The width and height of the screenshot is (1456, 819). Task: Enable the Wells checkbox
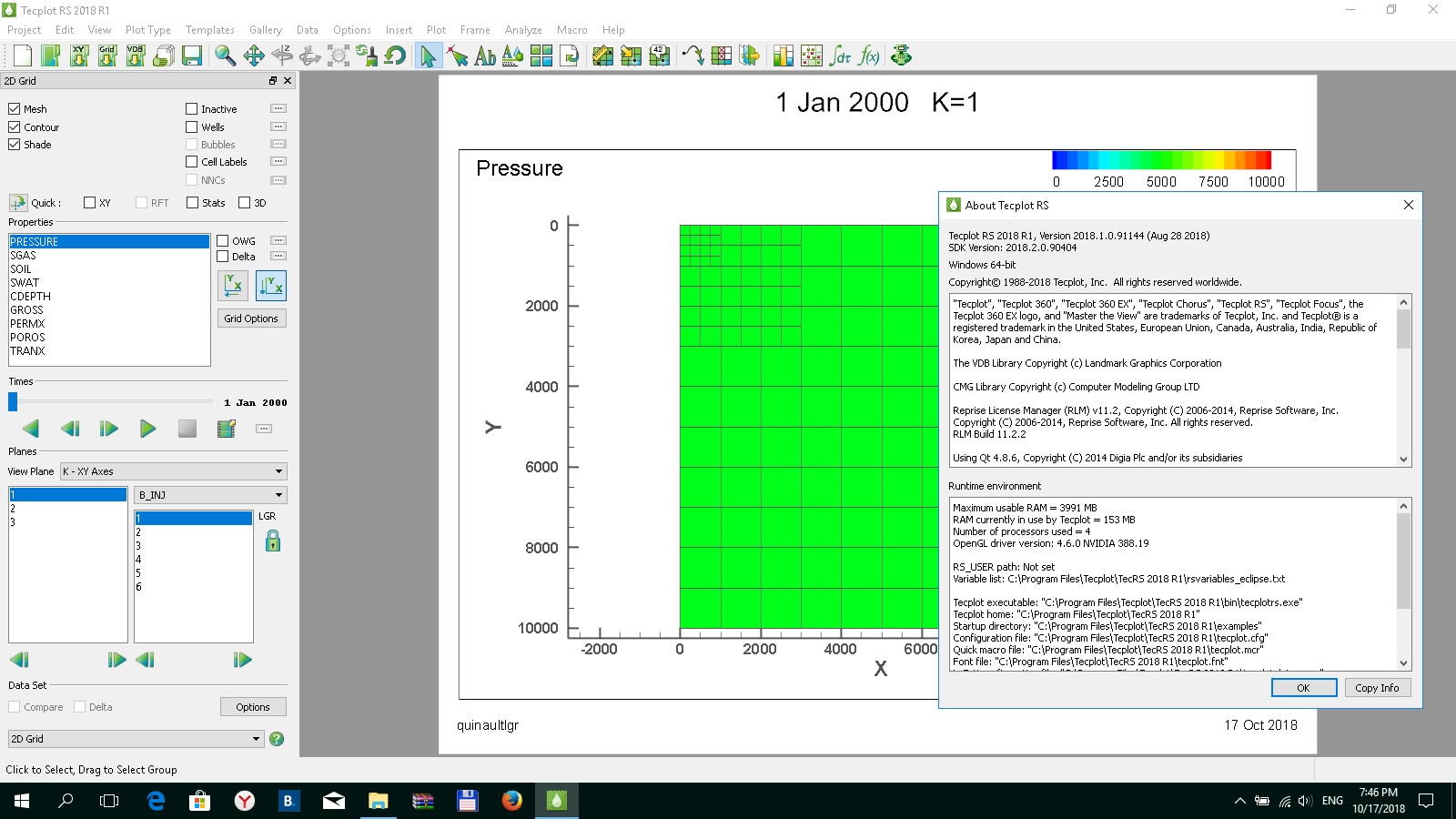click(x=192, y=126)
